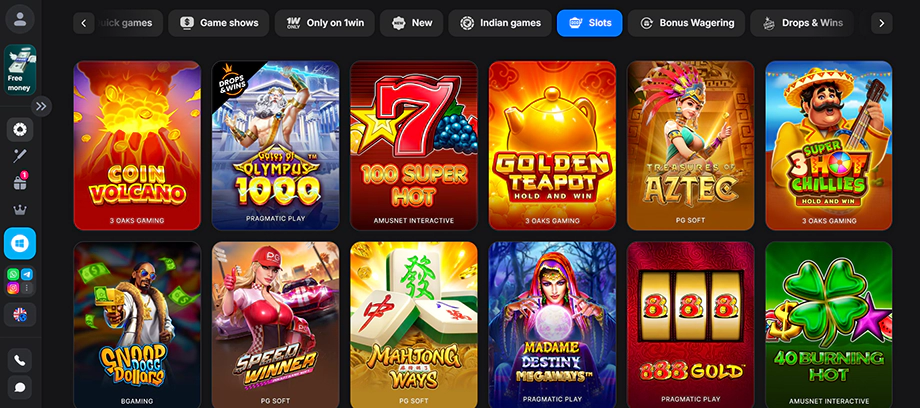The width and height of the screenshot is (920, 408).
Task: Show next categories with right arrow
Action: point(881,23)
